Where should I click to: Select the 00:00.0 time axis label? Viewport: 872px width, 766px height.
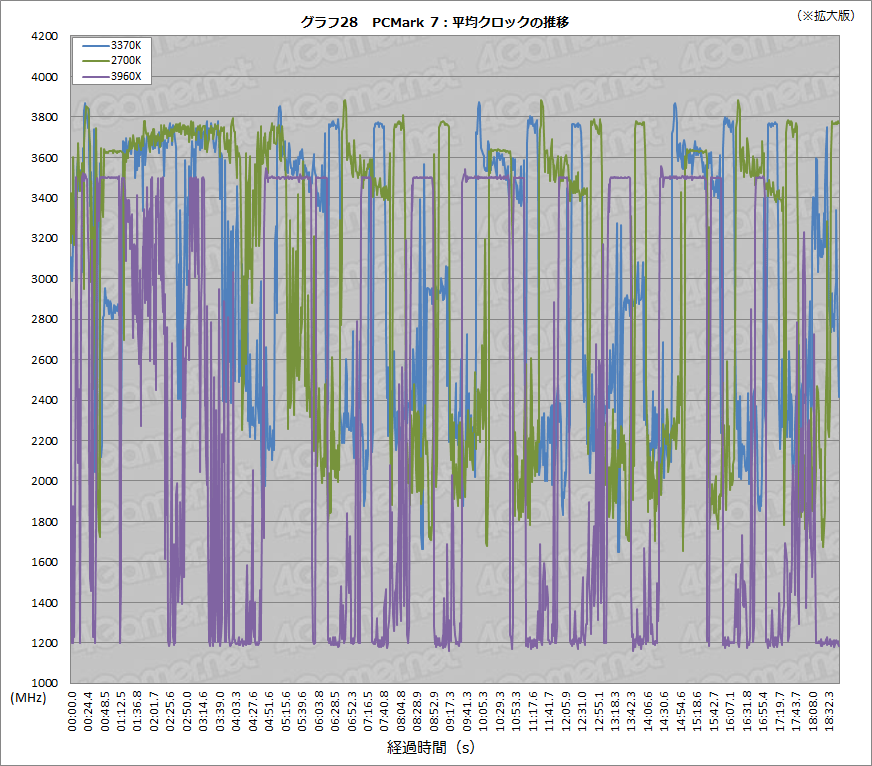pyautogui.click(x=72, y=710)
